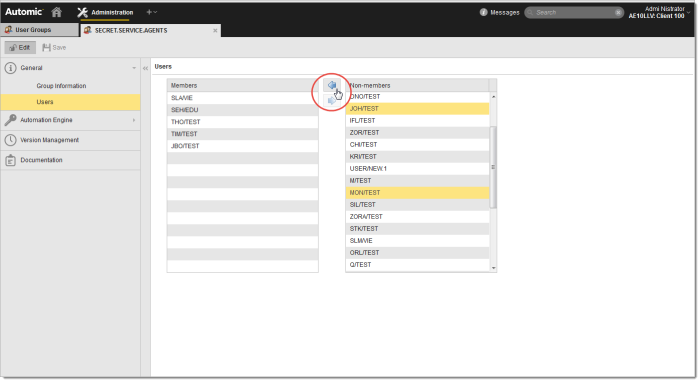Open the Documentation section

(71, 160)
